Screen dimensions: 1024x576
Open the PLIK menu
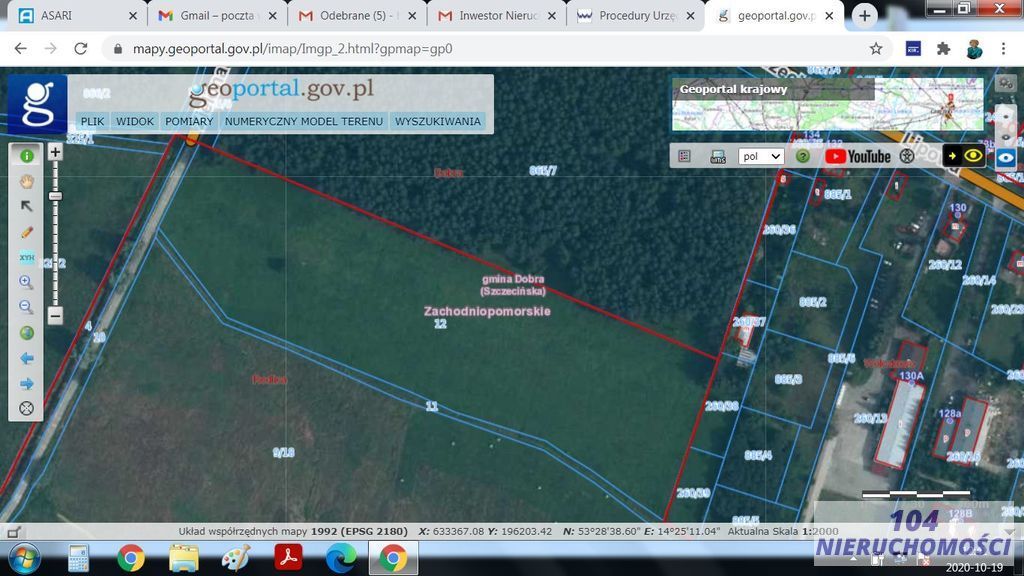coord(92,121)
